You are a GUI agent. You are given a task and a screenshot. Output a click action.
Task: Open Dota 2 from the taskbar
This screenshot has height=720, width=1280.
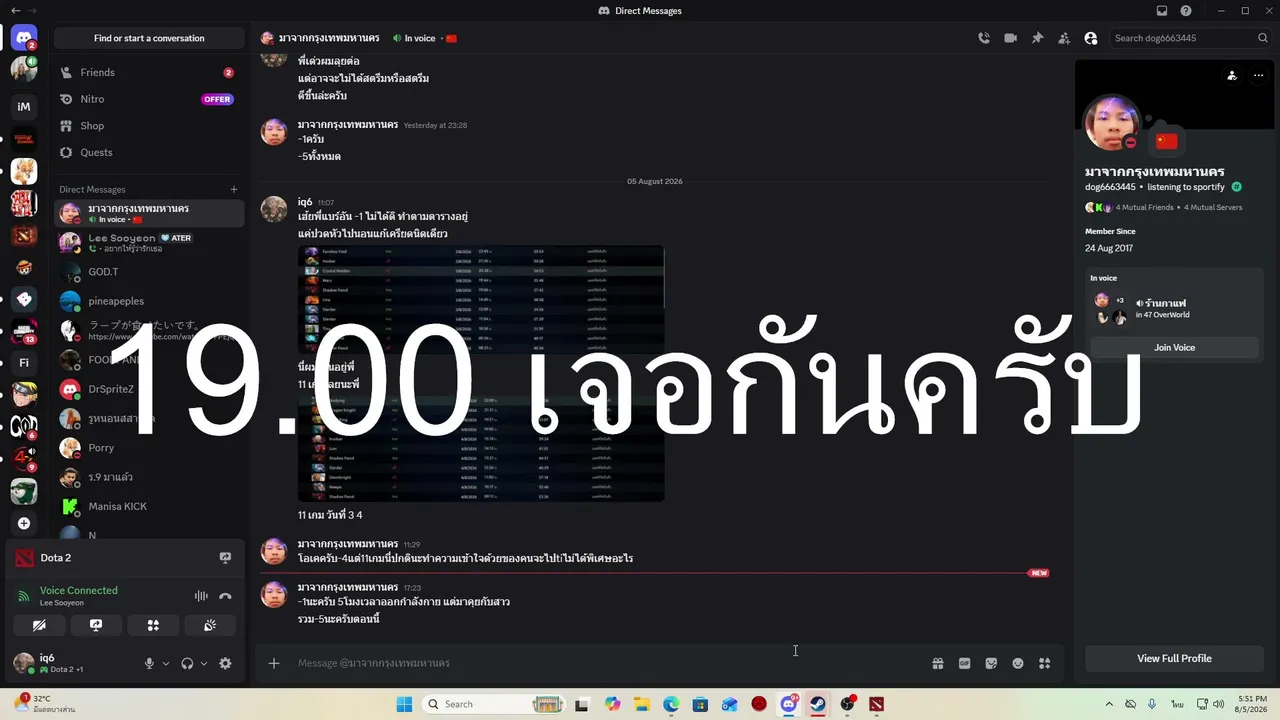coord(877,704)
